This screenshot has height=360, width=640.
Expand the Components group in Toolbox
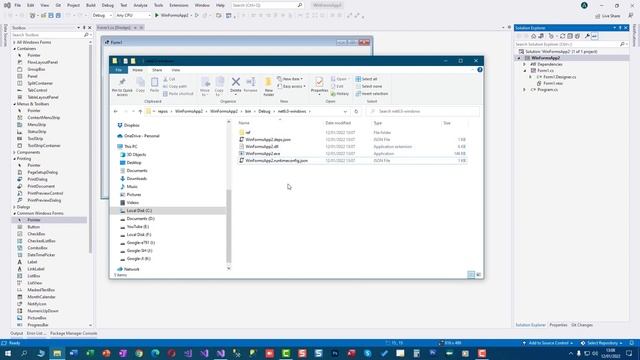pos(15,152)
